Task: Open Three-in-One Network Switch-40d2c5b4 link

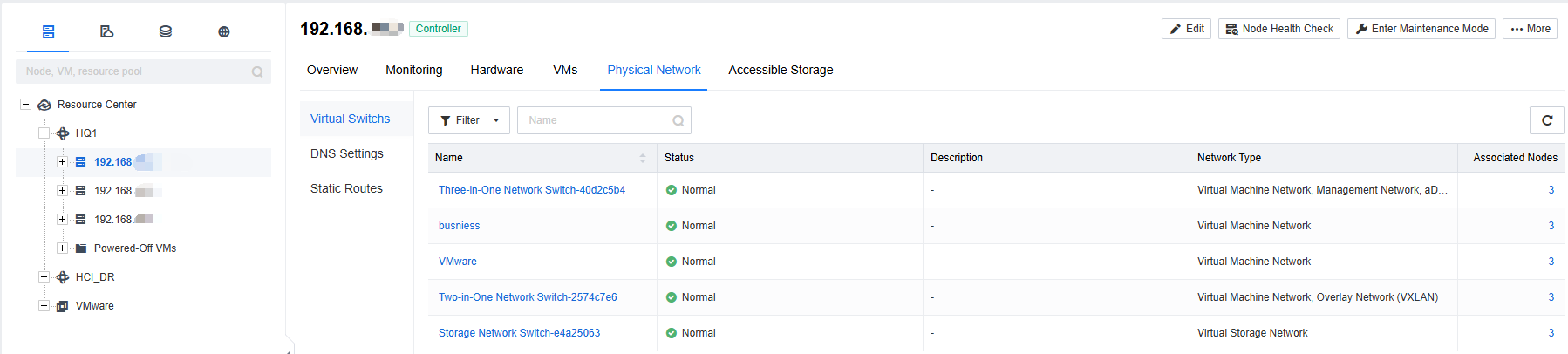Action: coord(532,190)
